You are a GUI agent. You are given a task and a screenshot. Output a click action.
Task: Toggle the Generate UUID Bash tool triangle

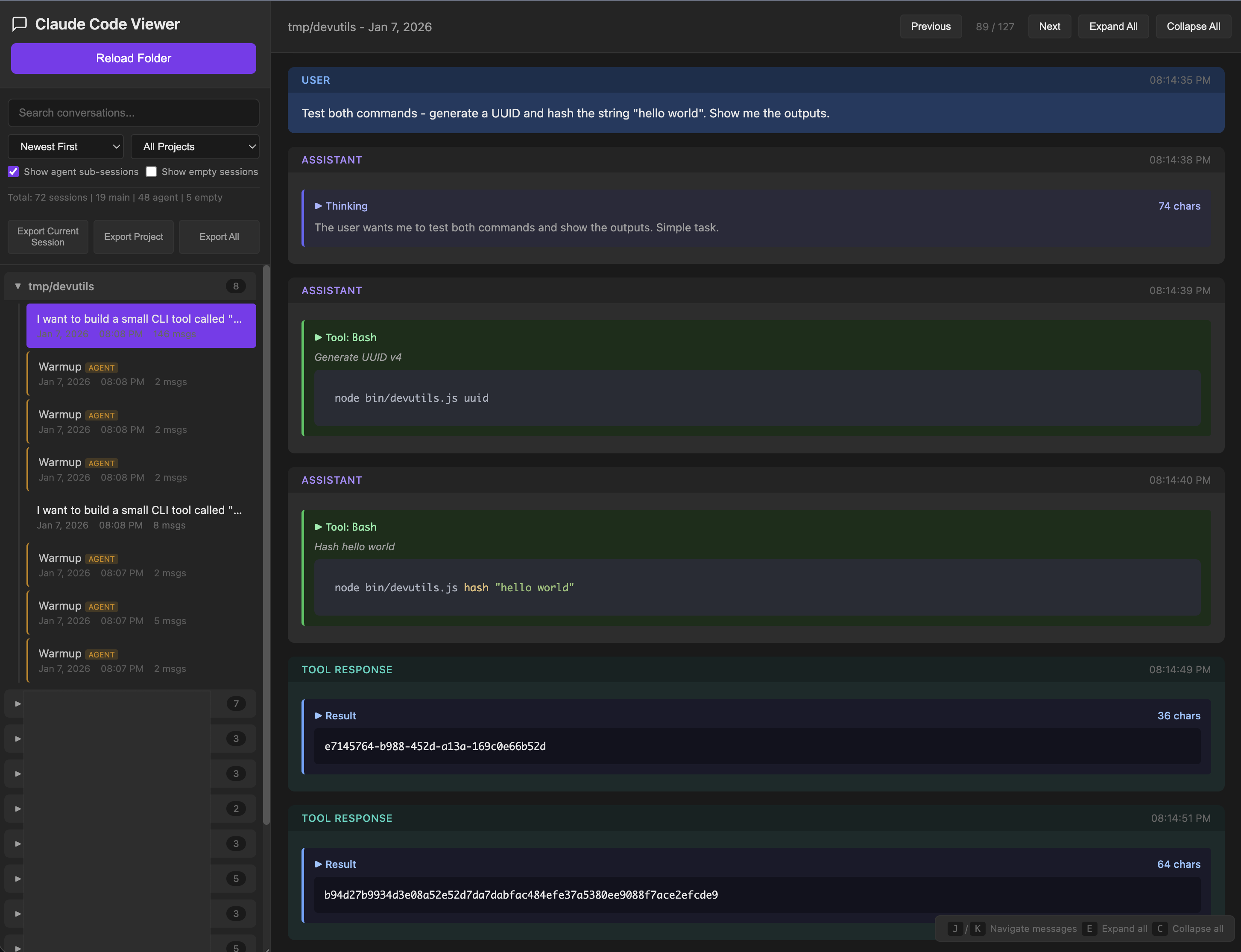(x=318, y=337)
